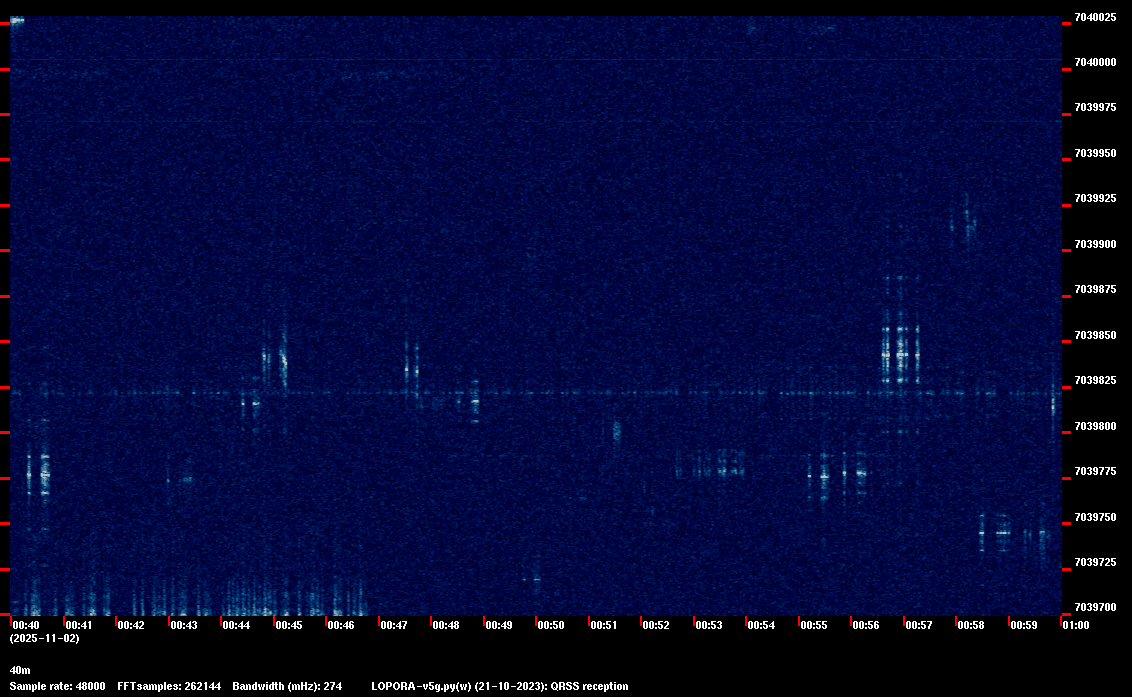Click the 00:59 time label
This screenshot has width=1132, height=697.
[1024, 625]
